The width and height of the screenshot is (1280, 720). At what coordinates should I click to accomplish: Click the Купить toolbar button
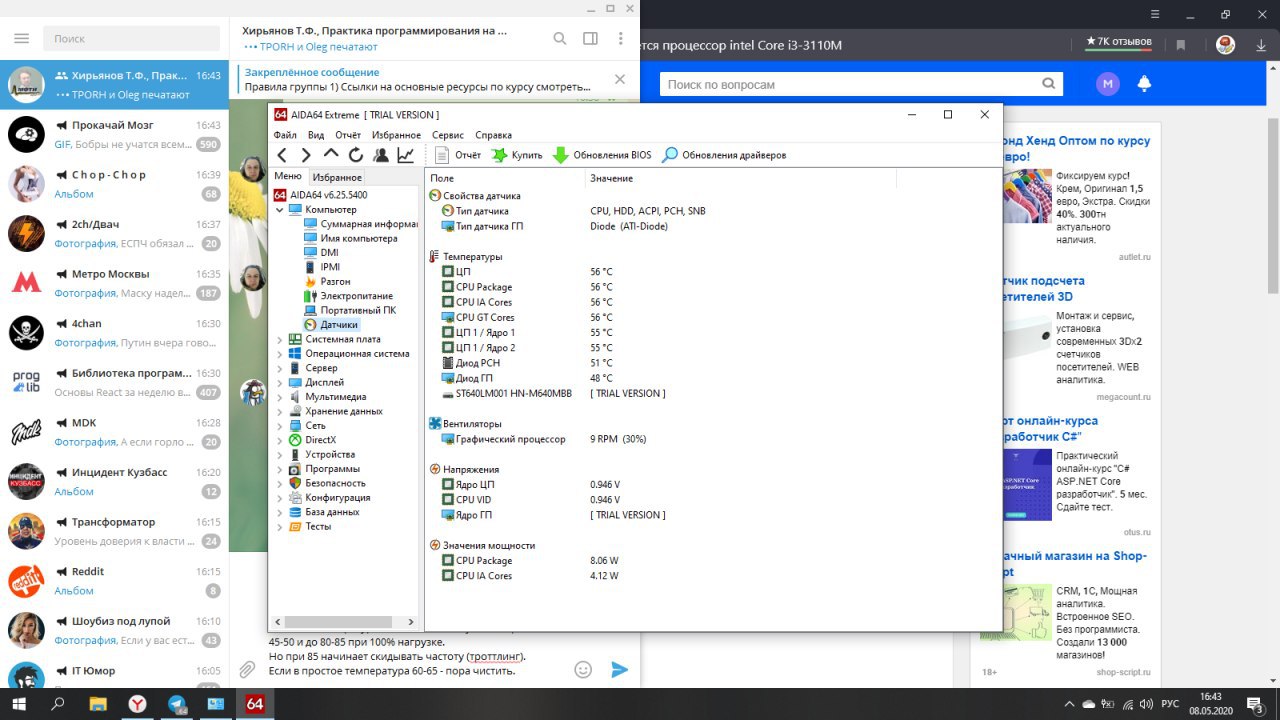(x=517, y=155)
